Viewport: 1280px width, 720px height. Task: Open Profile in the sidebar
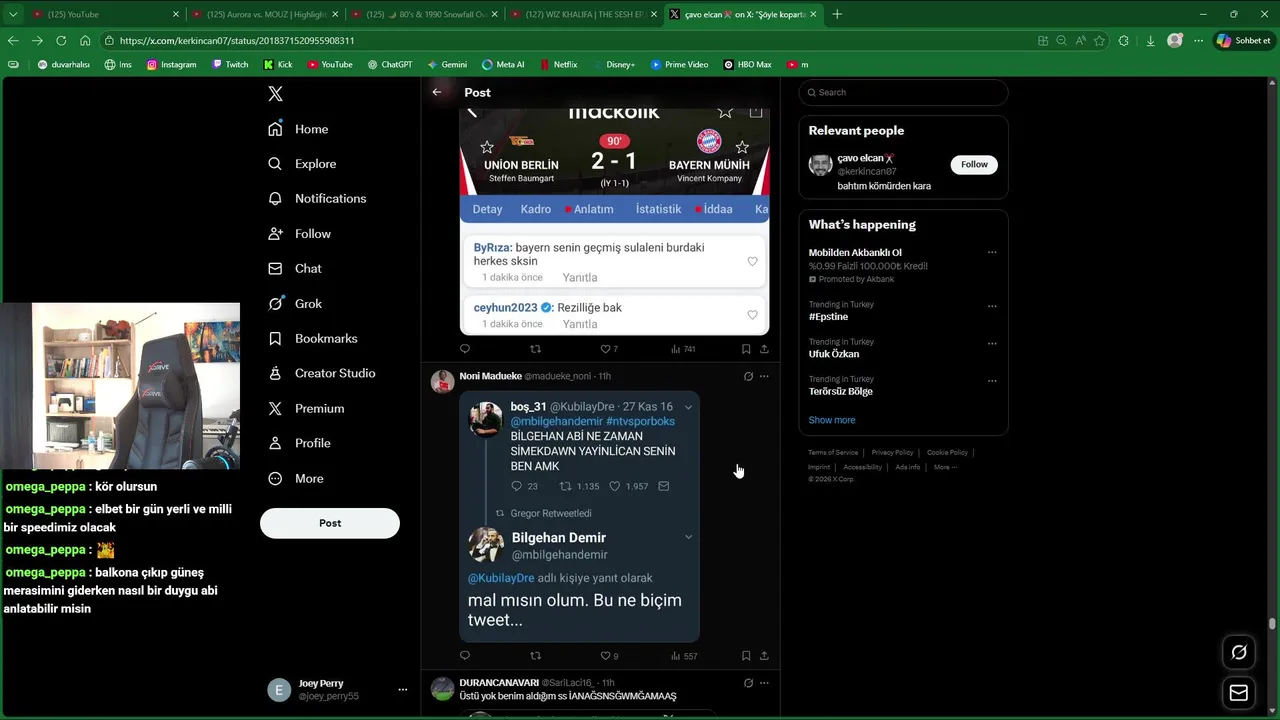point(299,443)
